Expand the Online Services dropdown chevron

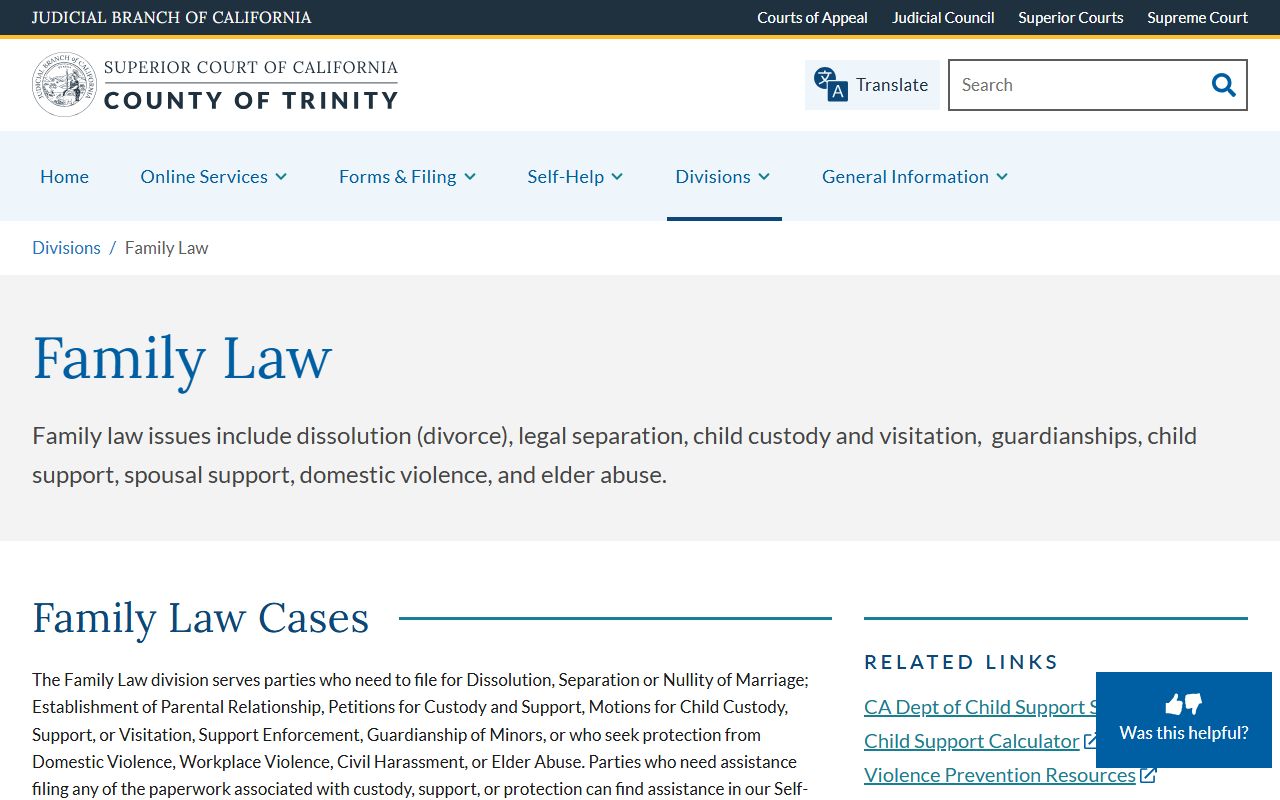pyautogui.click(x=281, y=177)
